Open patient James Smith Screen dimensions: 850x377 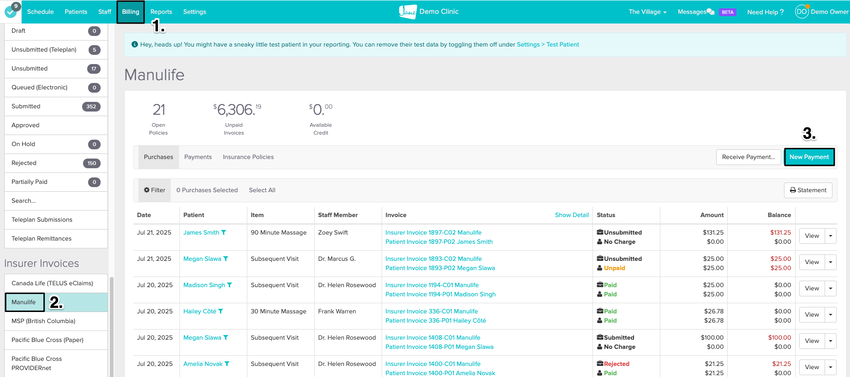click(x=201, y=232)
